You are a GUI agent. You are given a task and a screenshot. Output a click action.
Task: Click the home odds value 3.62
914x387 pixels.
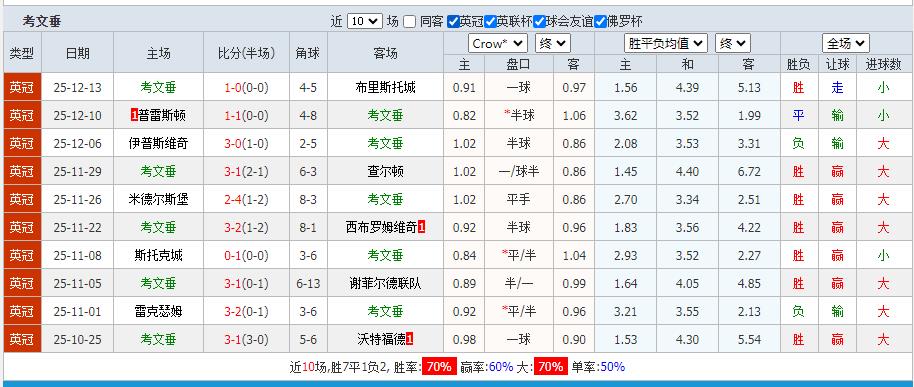[x=625, y=115]
